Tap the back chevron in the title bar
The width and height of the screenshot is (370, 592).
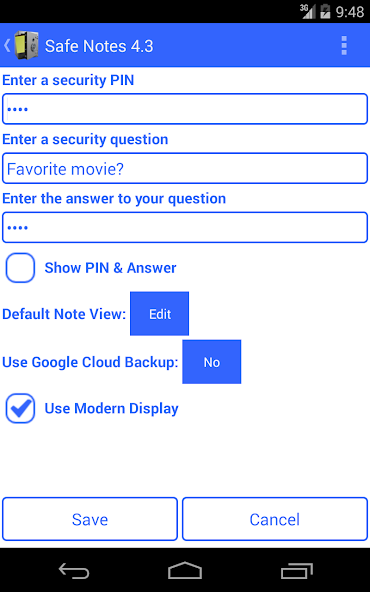tap(7, 46)
